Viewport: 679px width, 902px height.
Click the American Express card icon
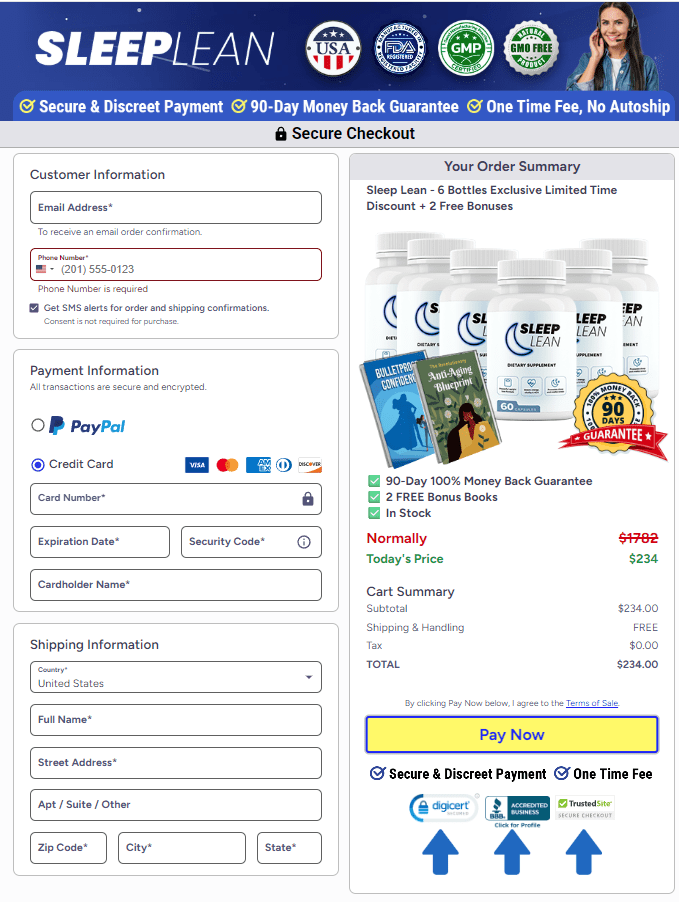pos(258,465)
